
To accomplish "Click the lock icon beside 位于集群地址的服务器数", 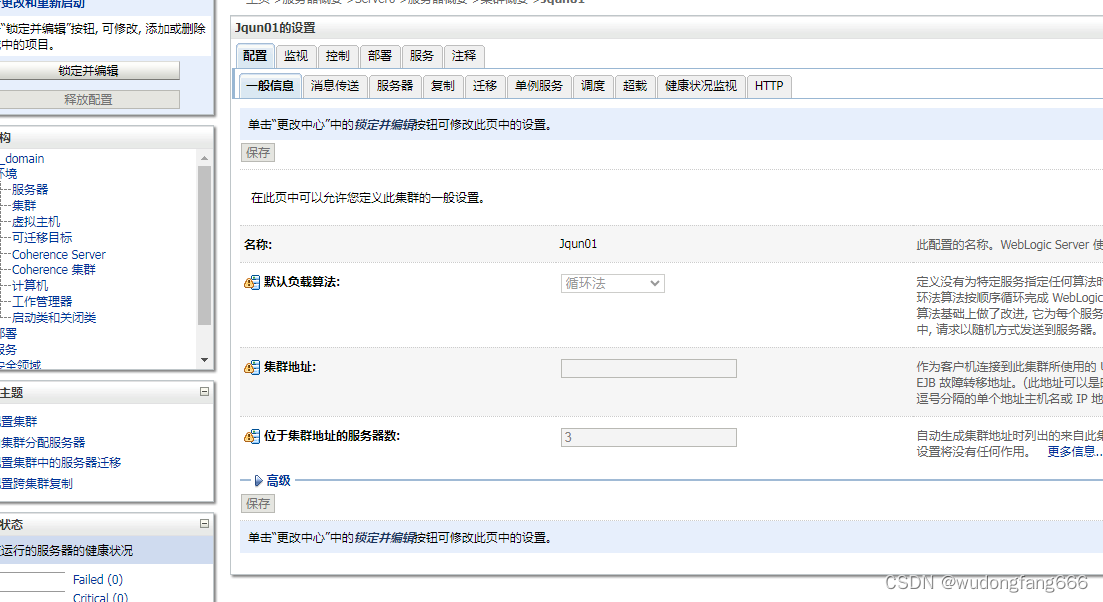I will click(x=250, y=437).
